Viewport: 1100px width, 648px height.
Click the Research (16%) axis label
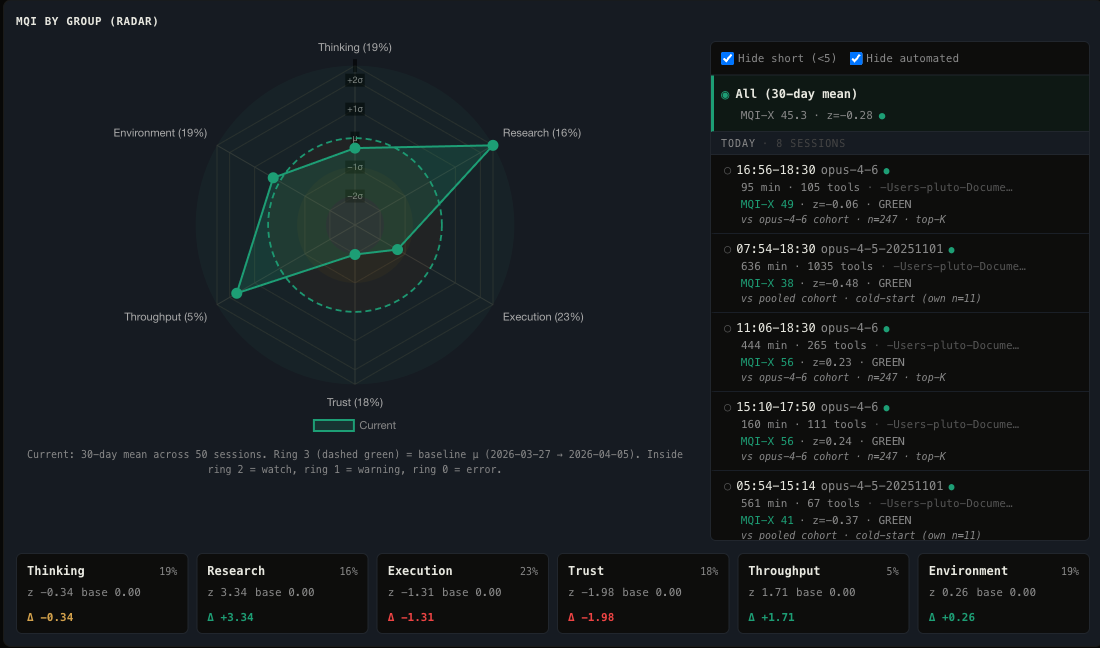click(x=542, y=133)
